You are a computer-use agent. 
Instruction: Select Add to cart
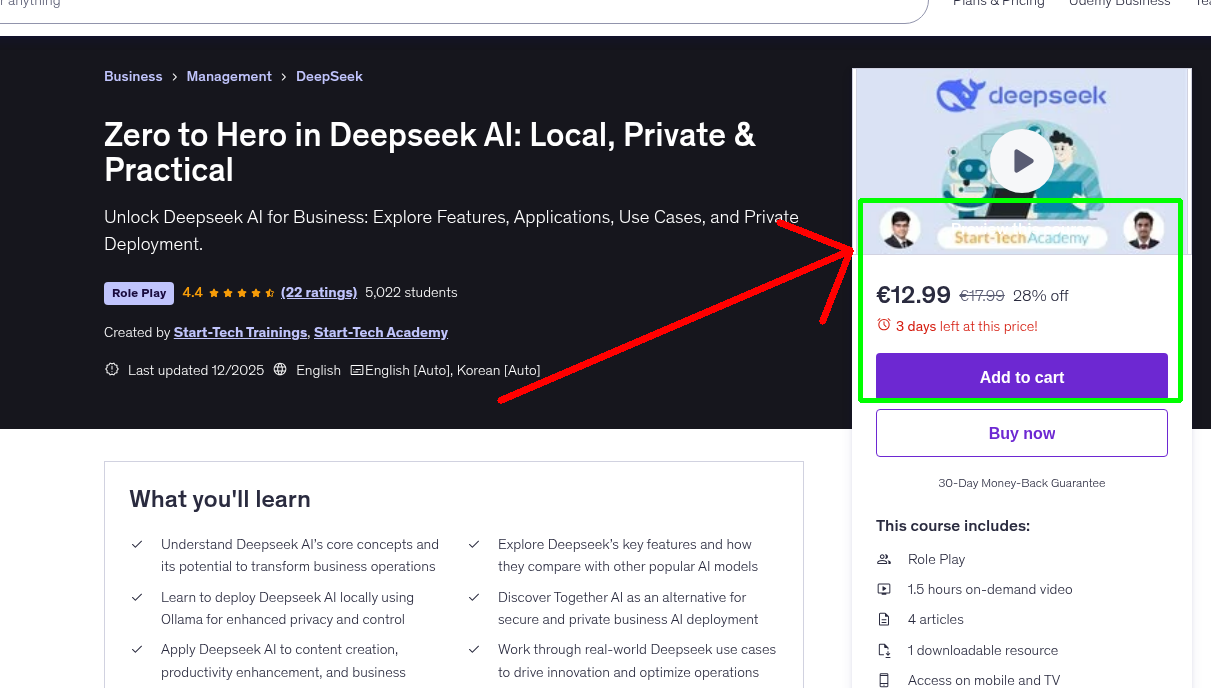[x=1021, y=377]
